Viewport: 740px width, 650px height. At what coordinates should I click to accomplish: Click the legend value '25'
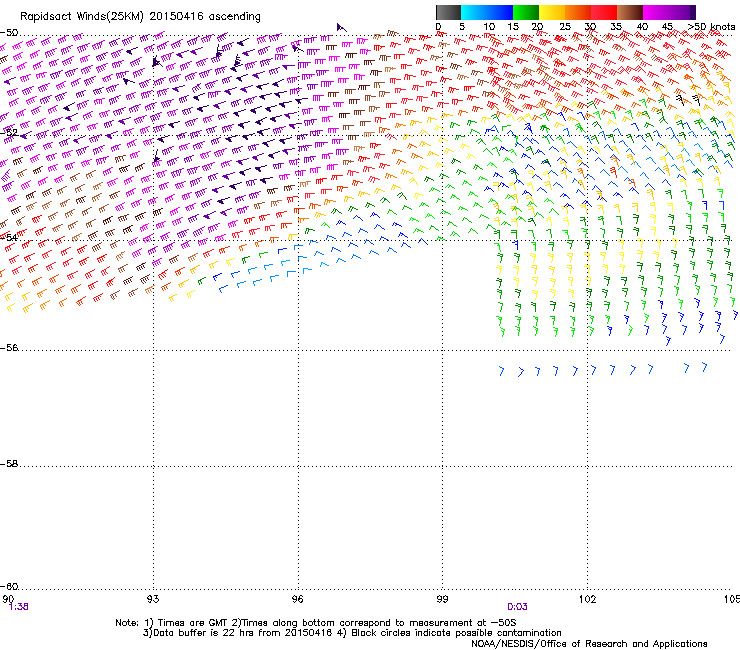click(565, 27)
